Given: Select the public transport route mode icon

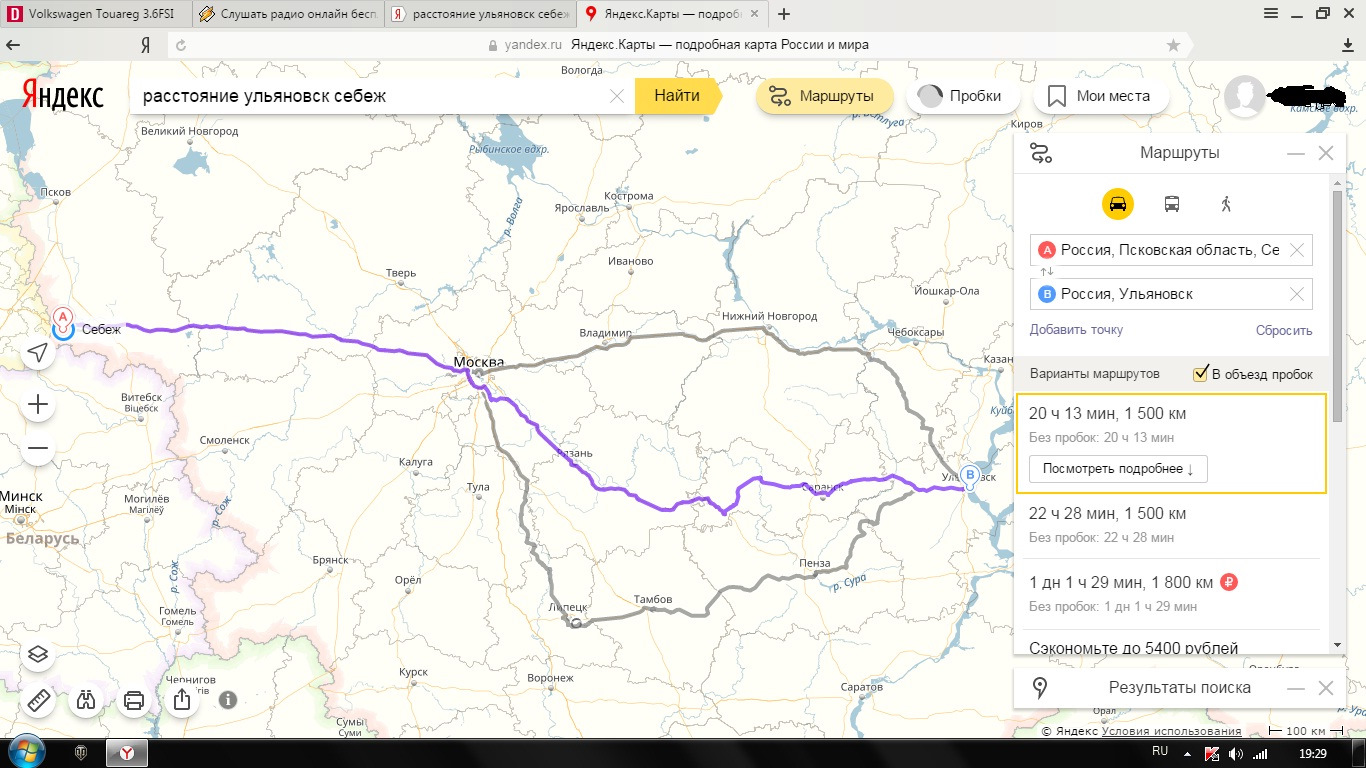Looking at the screenshot, I should 1171,204.
